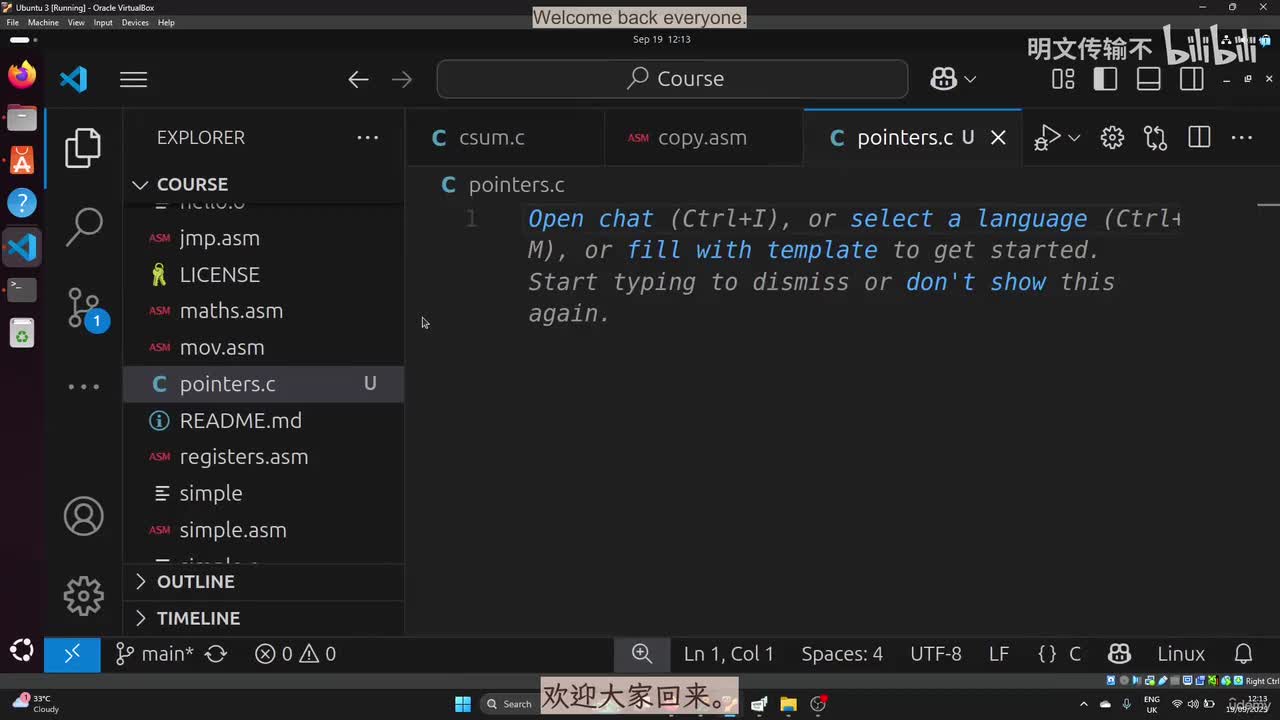Click the 'select a language' link
Viewport: 1280px width, 720px height.
click(x=968, y=219)
